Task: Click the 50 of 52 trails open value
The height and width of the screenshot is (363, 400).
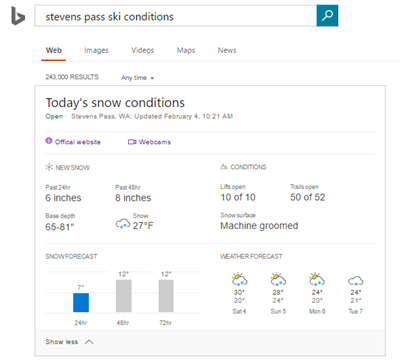Action: tap(307, 197)
